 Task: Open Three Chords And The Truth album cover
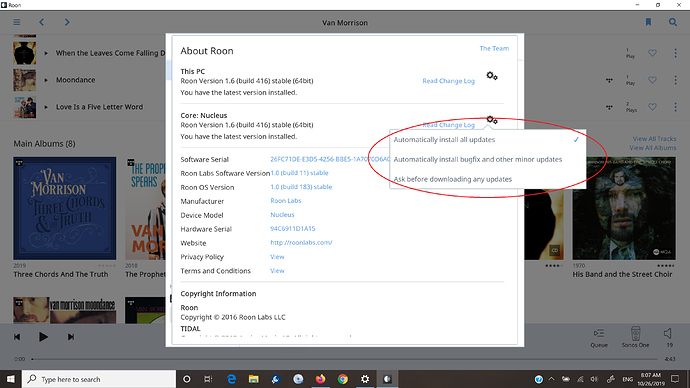pyautogui.click(x=65, y=208)
